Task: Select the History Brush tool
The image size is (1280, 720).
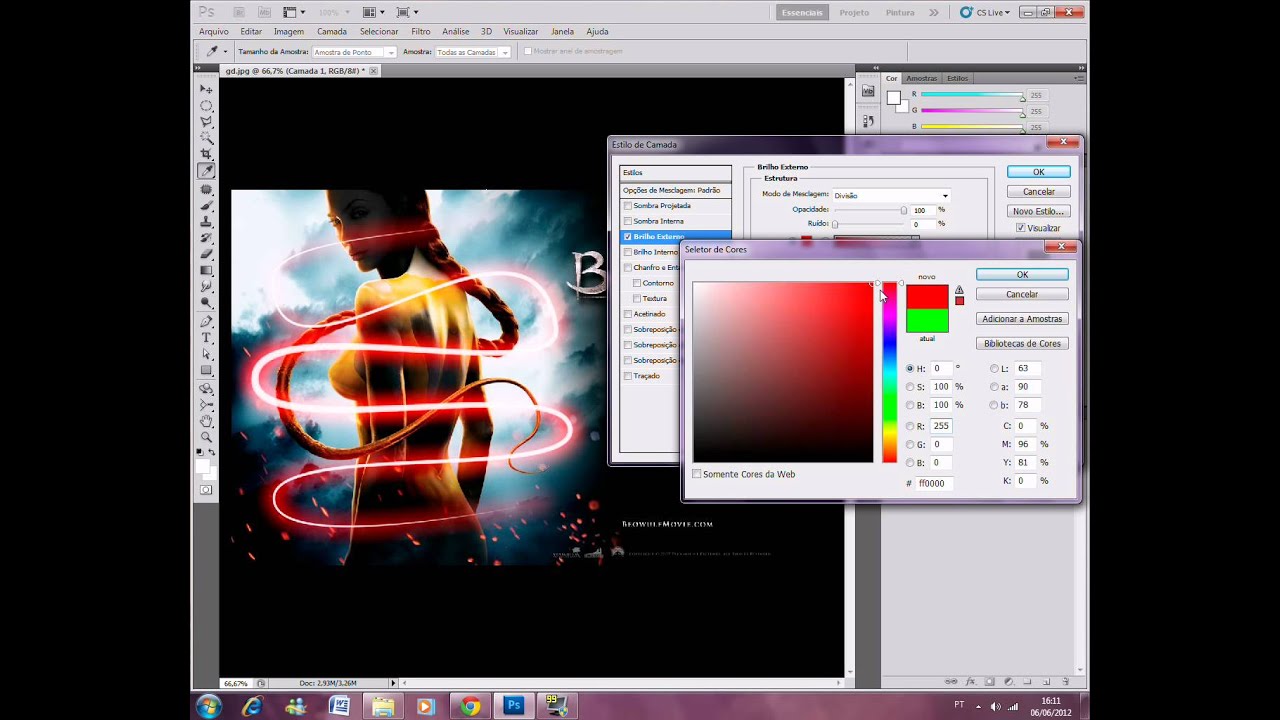Action: (x=206, y=237)
